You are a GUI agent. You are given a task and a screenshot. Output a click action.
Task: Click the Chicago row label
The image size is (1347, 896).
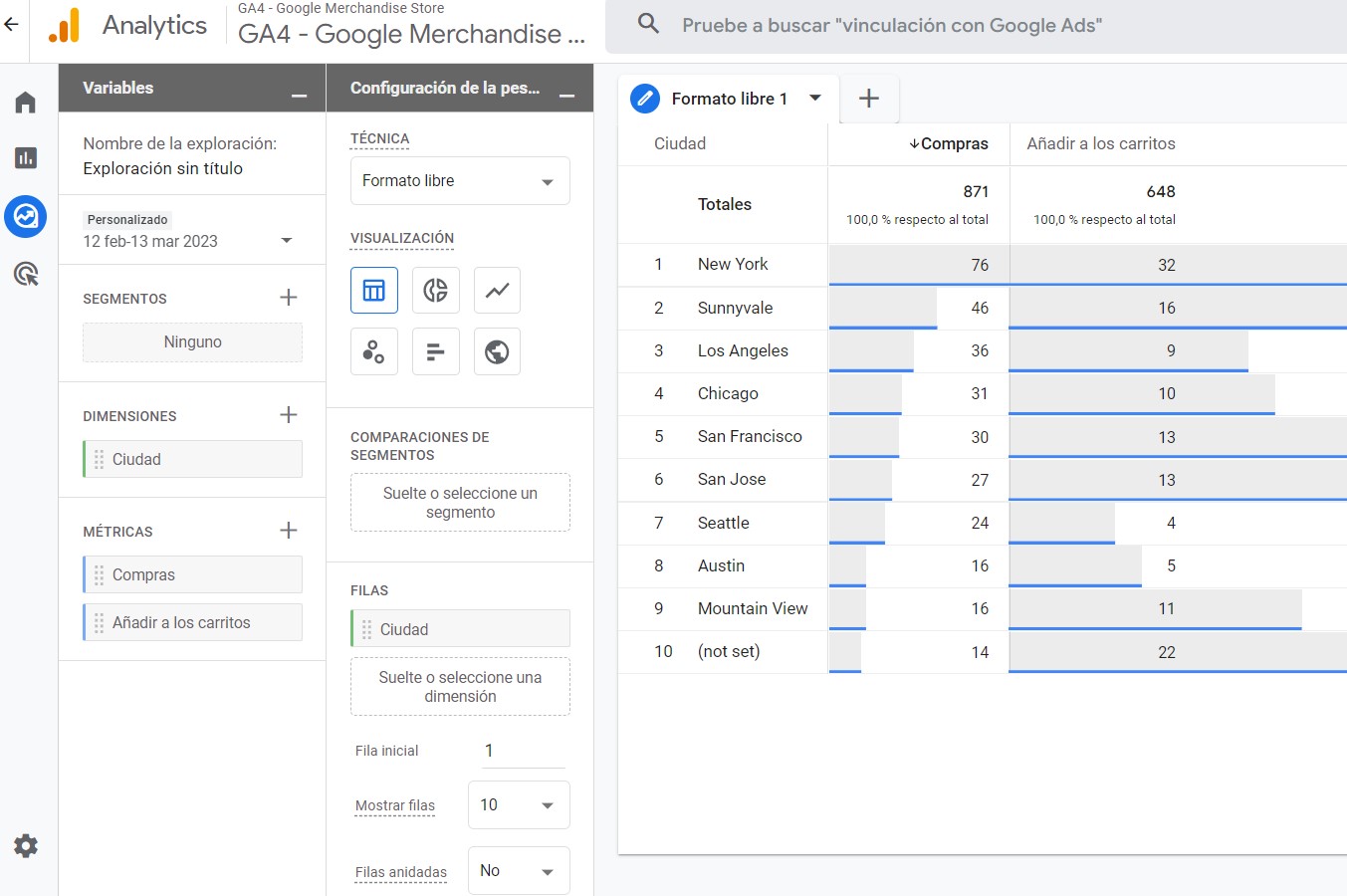click(x=728, y=393)
